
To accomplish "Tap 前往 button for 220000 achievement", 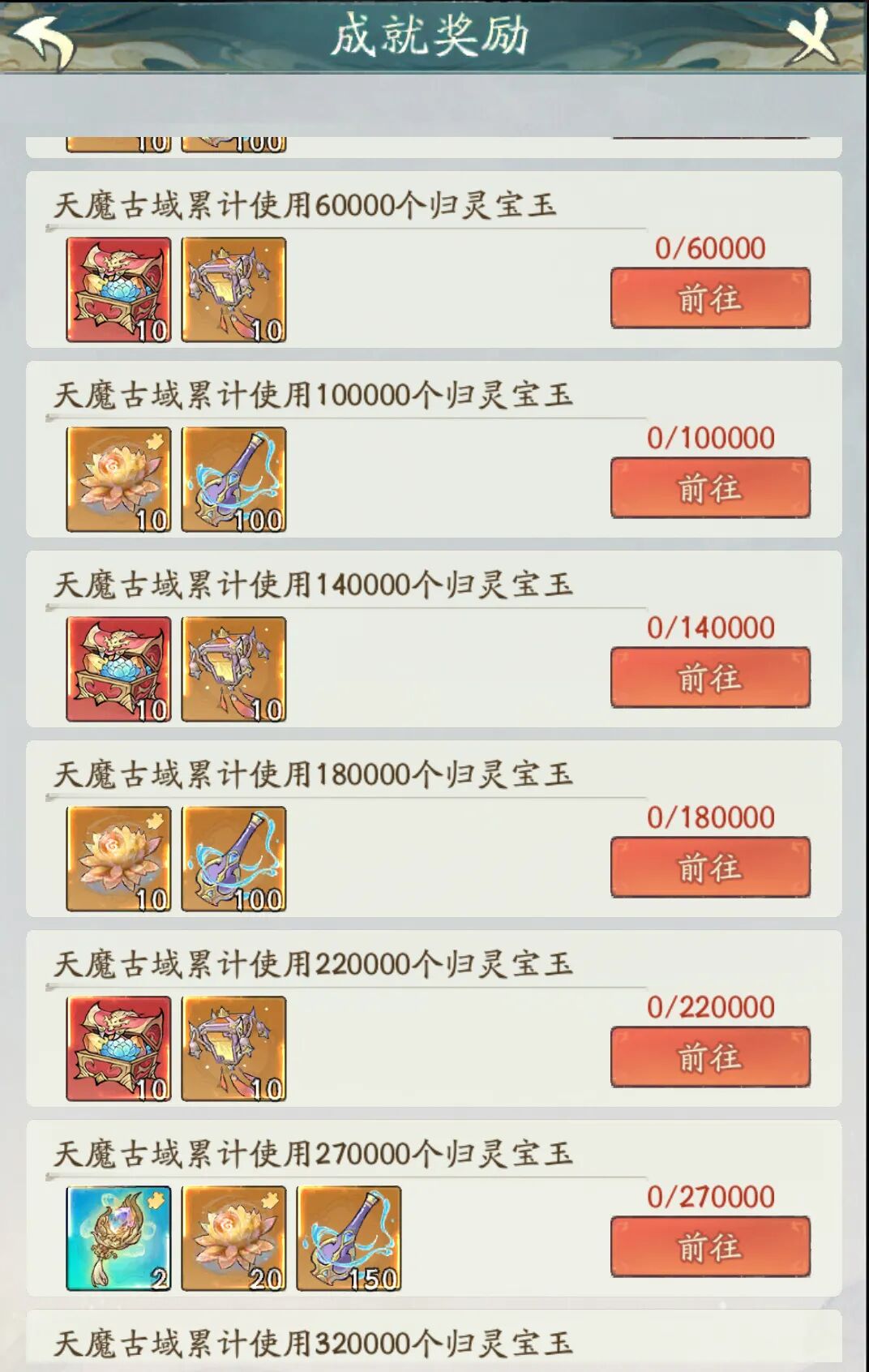I will click(710, 1057).
